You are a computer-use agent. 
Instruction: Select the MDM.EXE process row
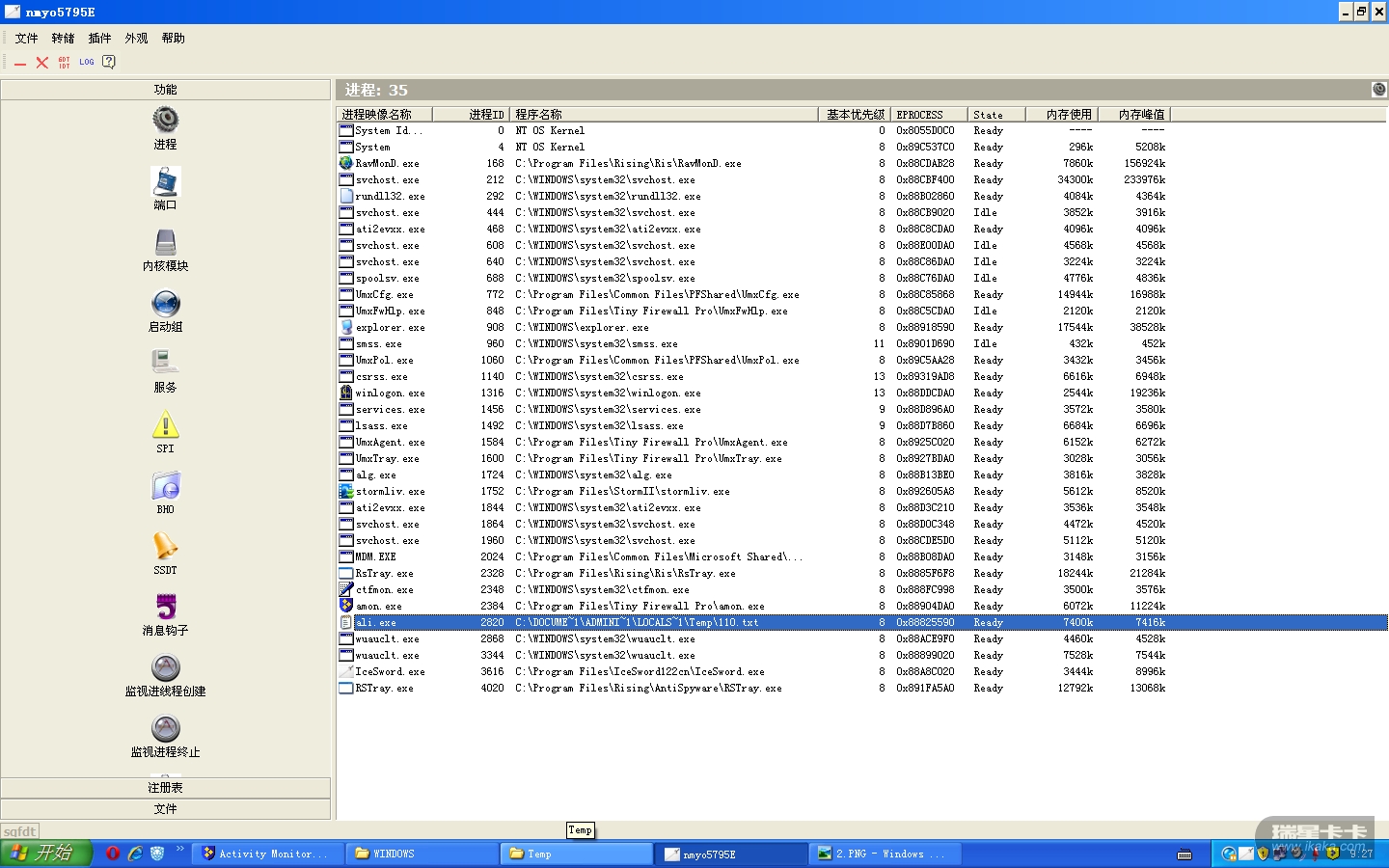coord(862,556)
